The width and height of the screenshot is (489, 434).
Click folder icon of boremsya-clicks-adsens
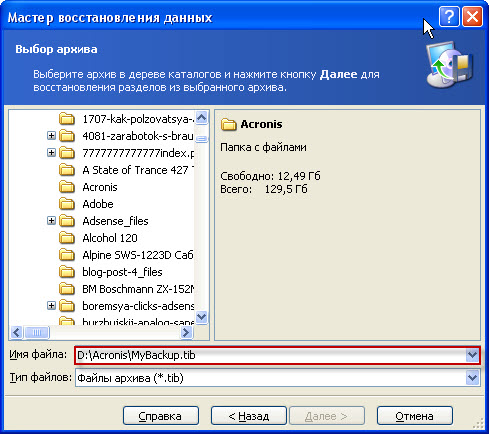[x=67, y=306]
